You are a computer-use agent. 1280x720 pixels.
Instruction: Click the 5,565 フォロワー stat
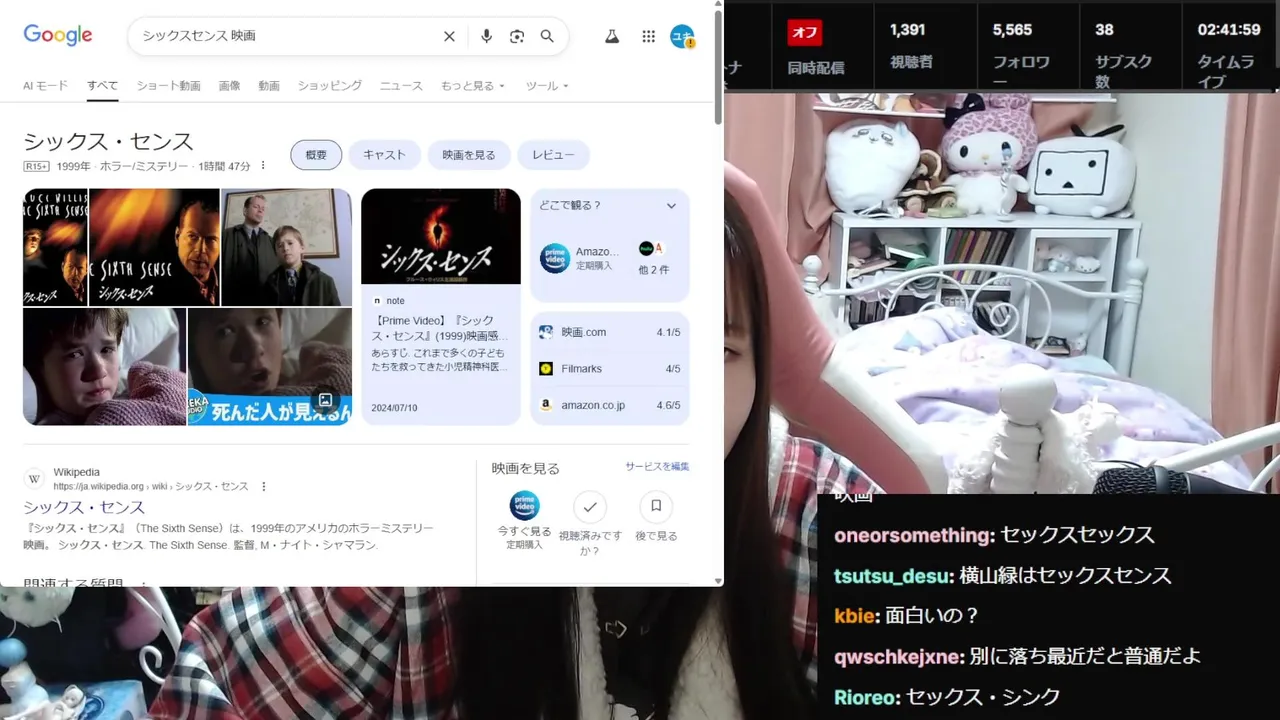click(x=1021, y=54)
